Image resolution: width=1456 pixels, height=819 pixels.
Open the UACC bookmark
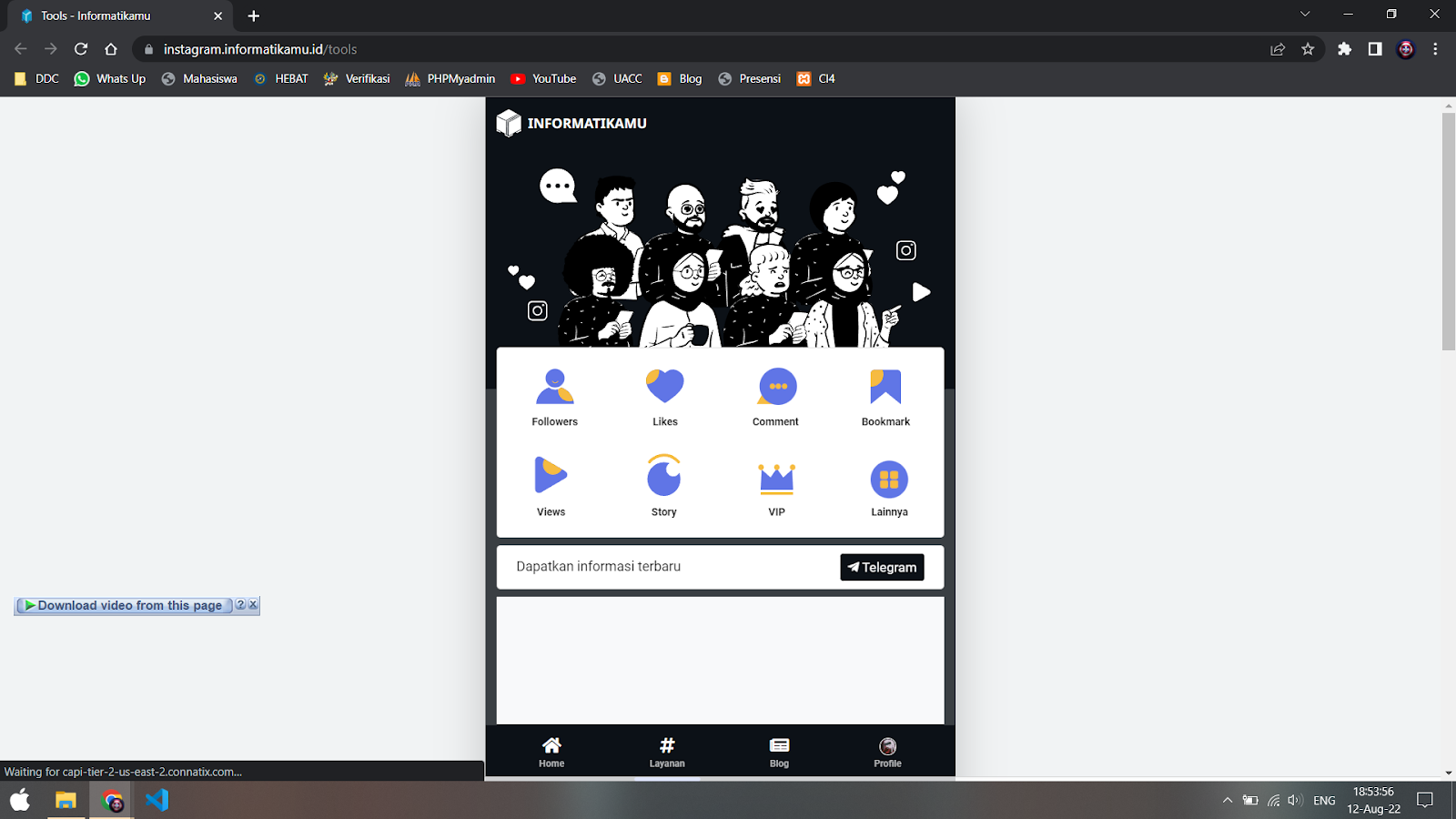click(x=617, y=79)
